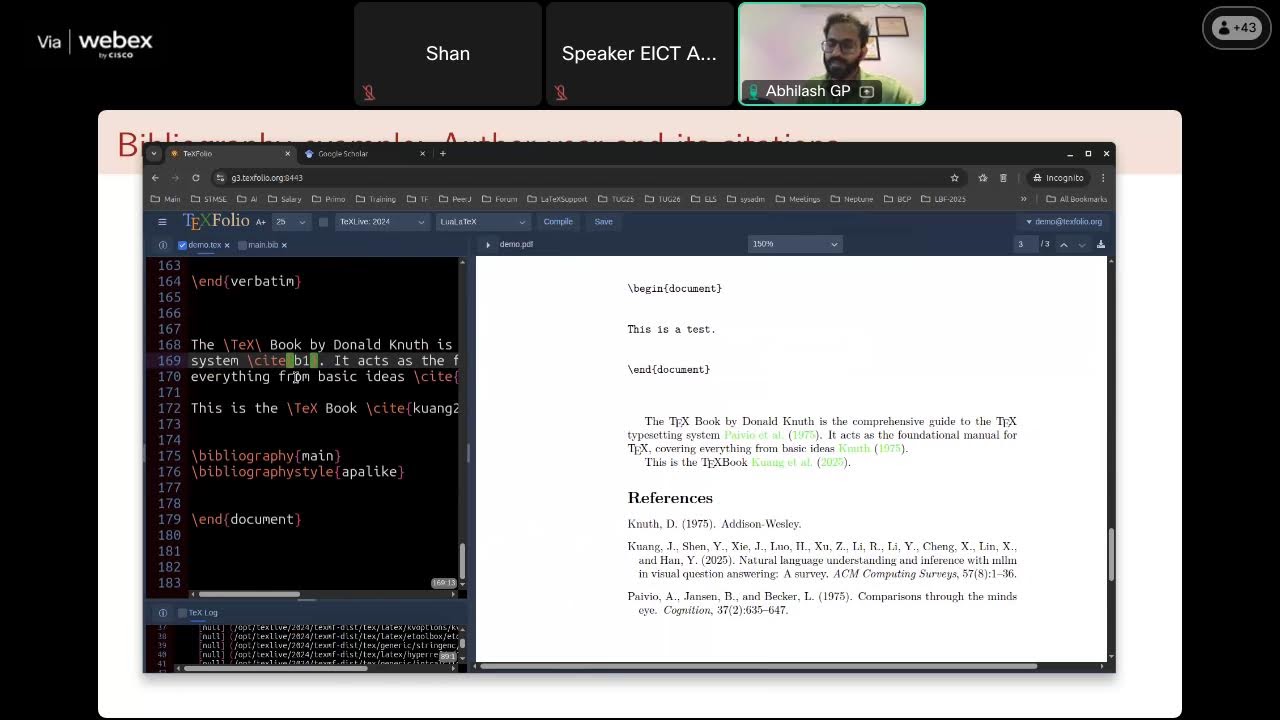The width and height of the screenshot is (1280, 720).
Task: Go back in the browser
Action: coord(155,178)
